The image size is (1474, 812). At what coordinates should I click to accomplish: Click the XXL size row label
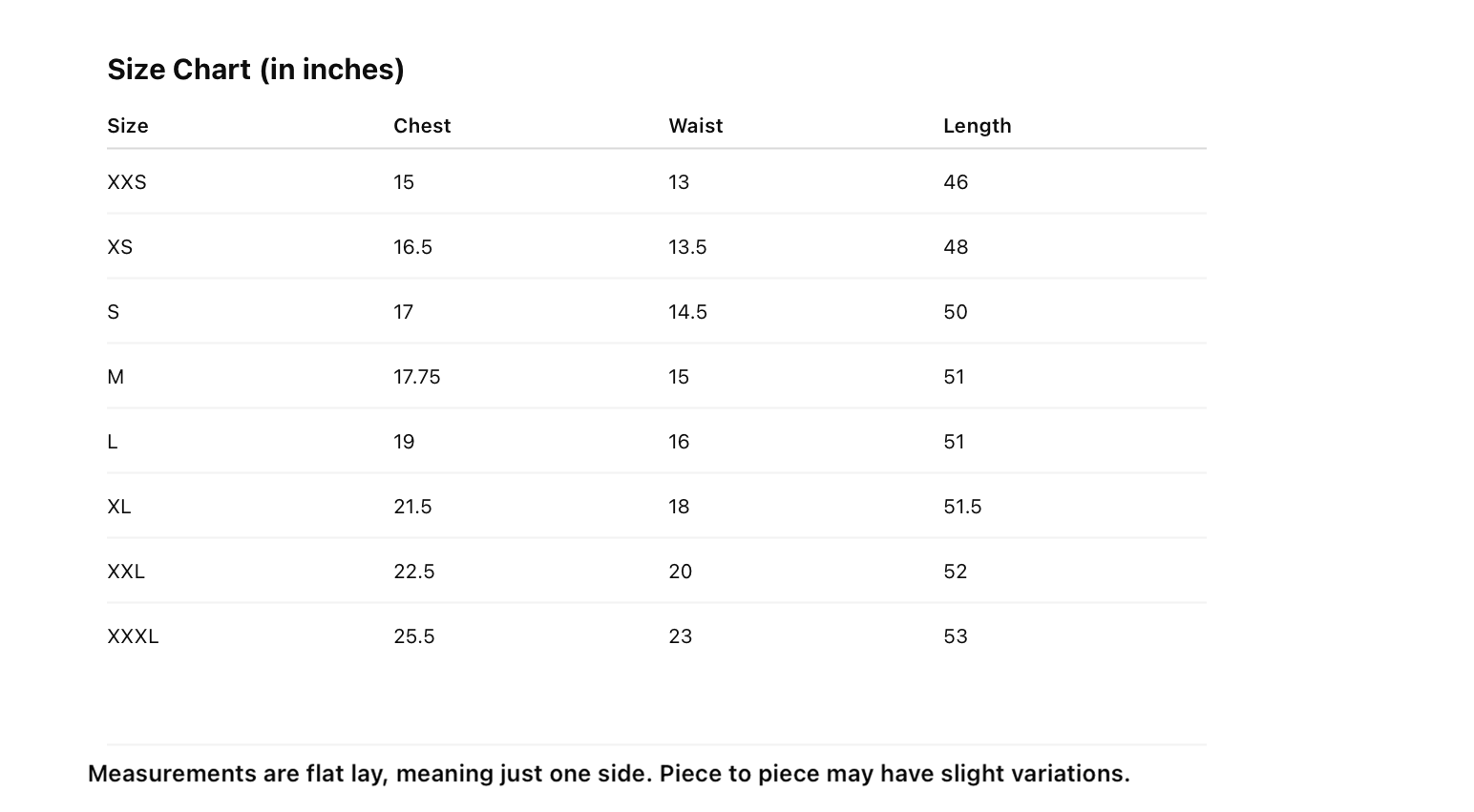click(x=126, y=572)
